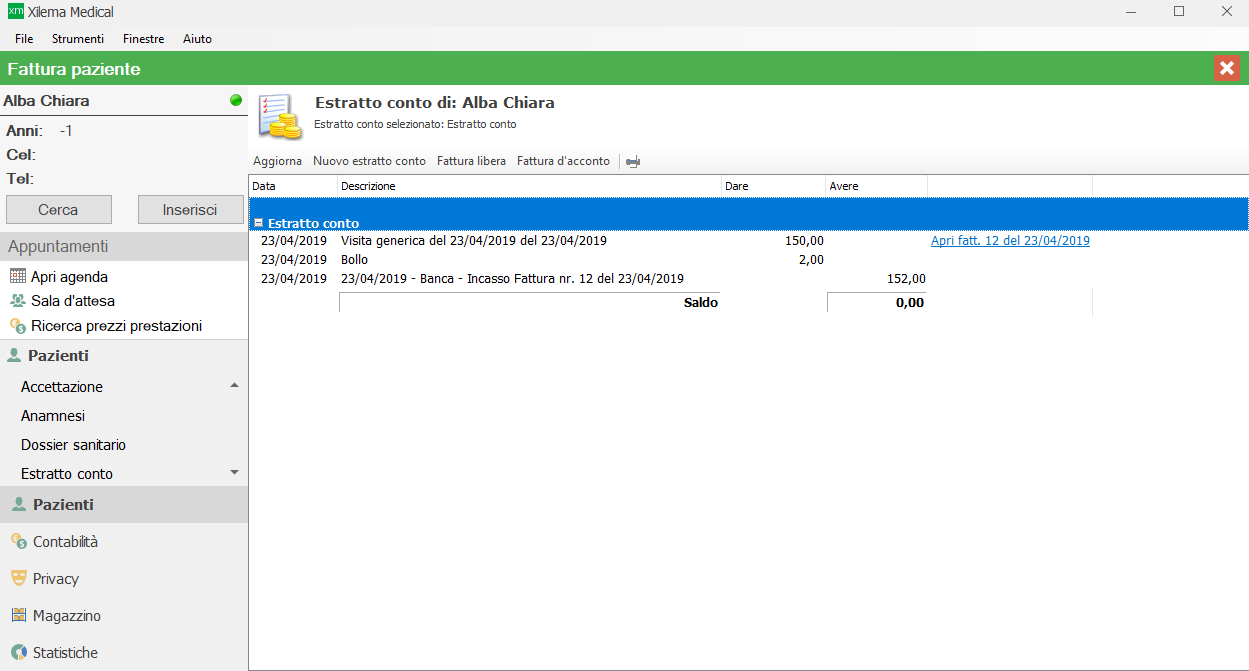Open the Privacy section
The width and height of the screenshot is (1249, 671).
[124, 578]
